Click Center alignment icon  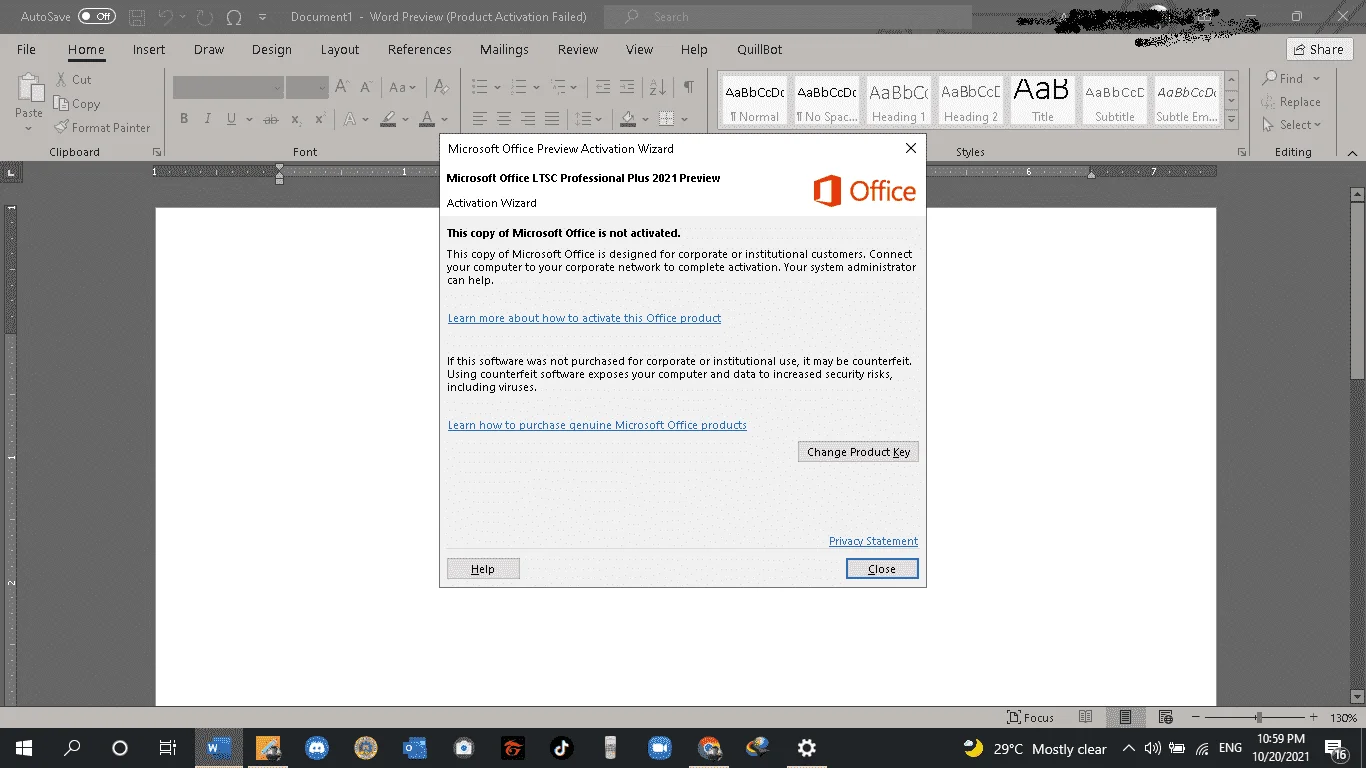[x=504, y=119]
